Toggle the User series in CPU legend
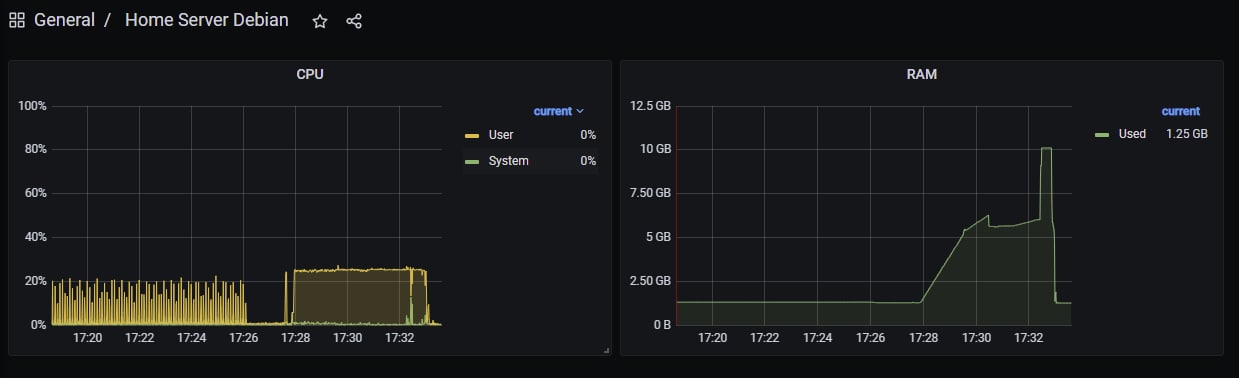Image resolution: width=1239 pixels, height=378 pixels. pyautogui.click(x=500, y=134)
